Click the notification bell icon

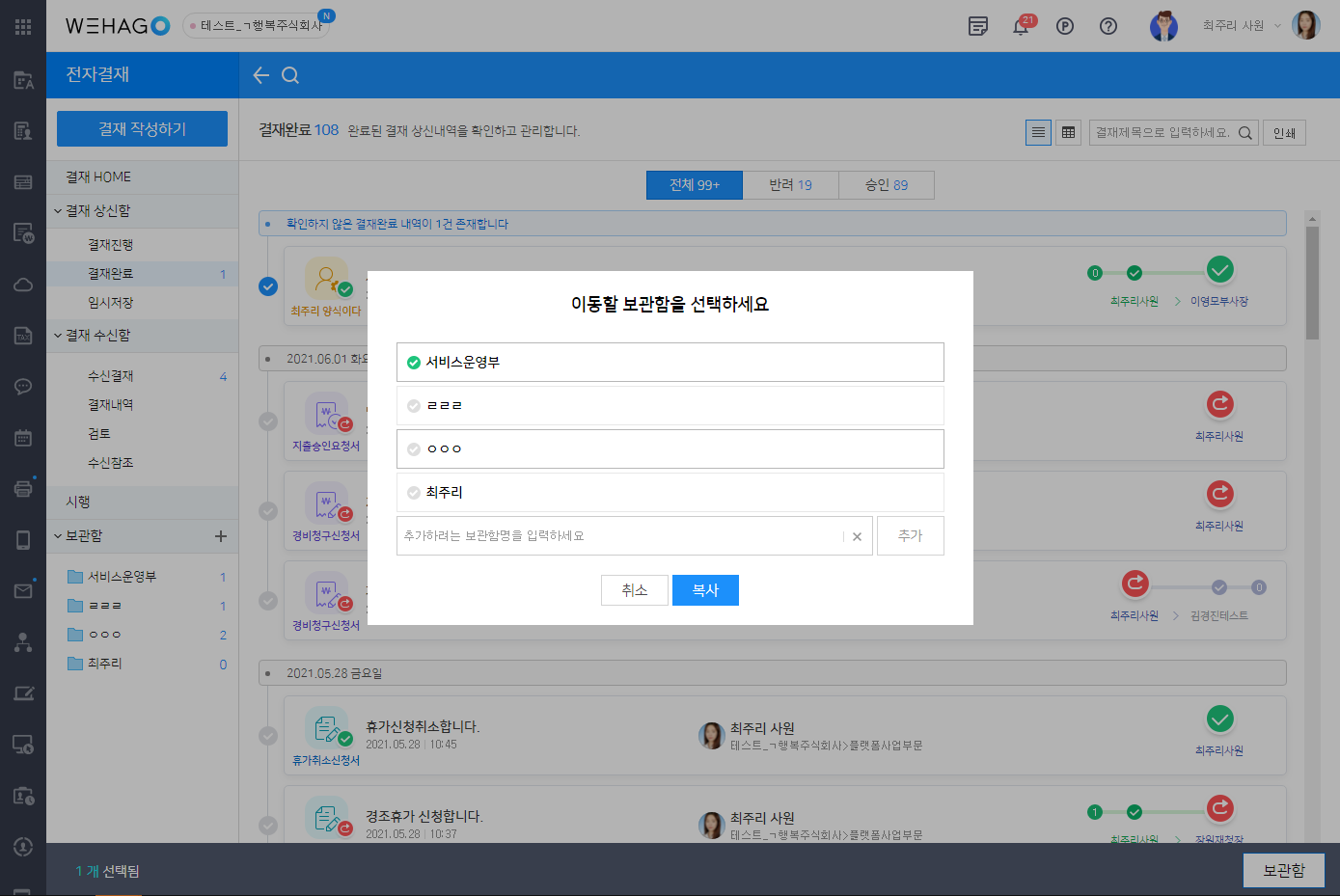click(x=1020, y=27)
